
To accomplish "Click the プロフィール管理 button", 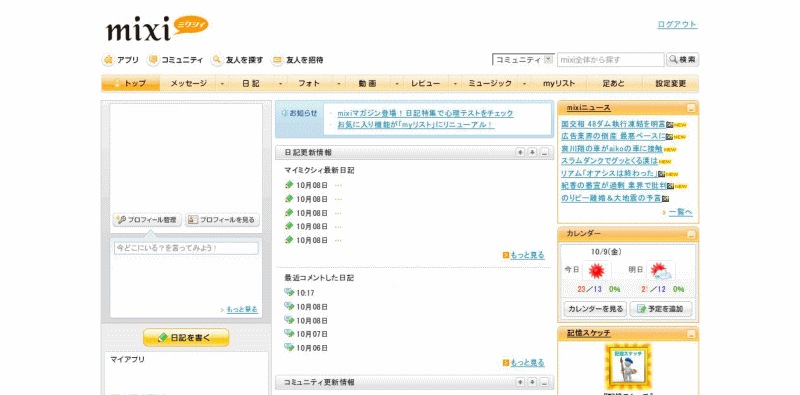I will tap(147, 220).
